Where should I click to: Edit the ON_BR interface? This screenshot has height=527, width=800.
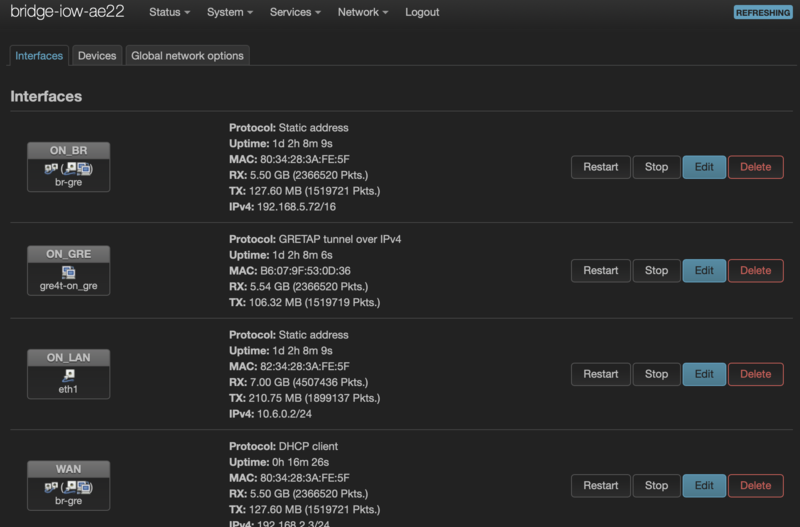pos(704,167)
